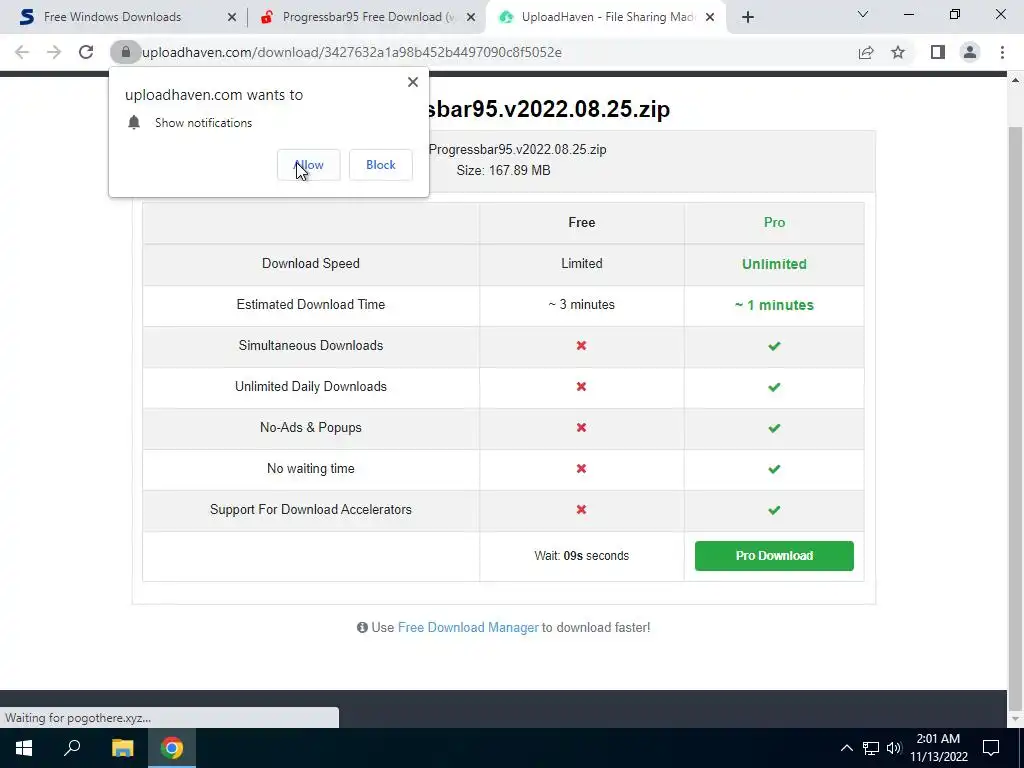
Task: Click the notification bell icon
Action: coord(134,123)
